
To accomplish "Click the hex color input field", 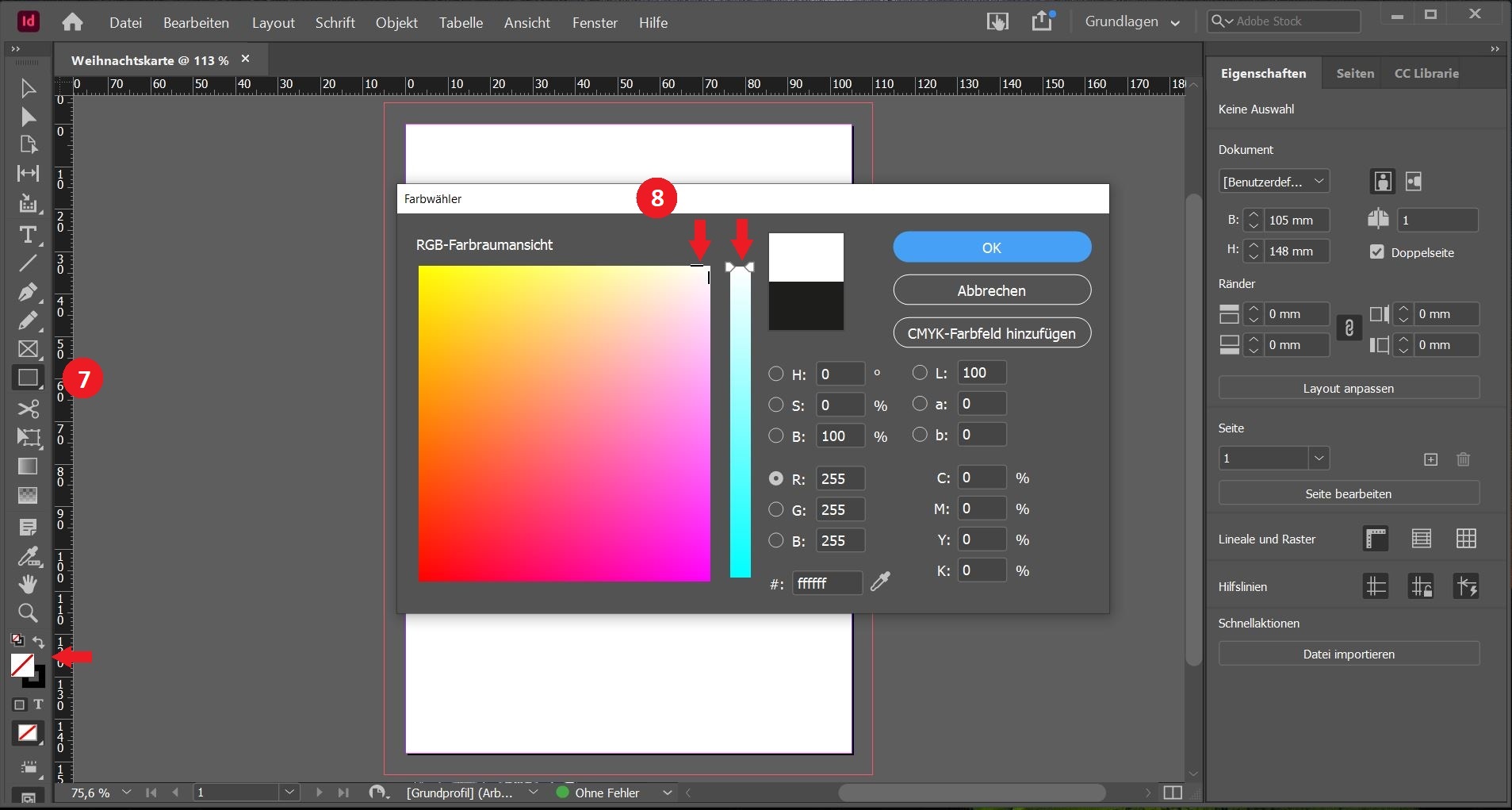I will 826,583.
